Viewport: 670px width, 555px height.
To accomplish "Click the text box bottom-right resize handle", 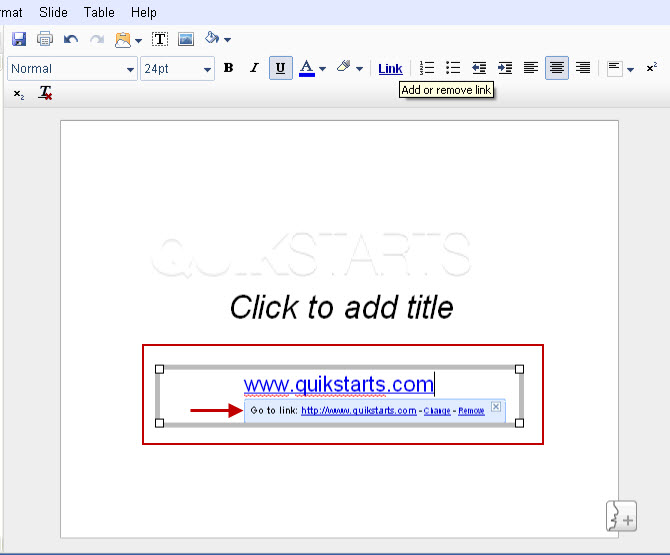I will click(519, 423).
